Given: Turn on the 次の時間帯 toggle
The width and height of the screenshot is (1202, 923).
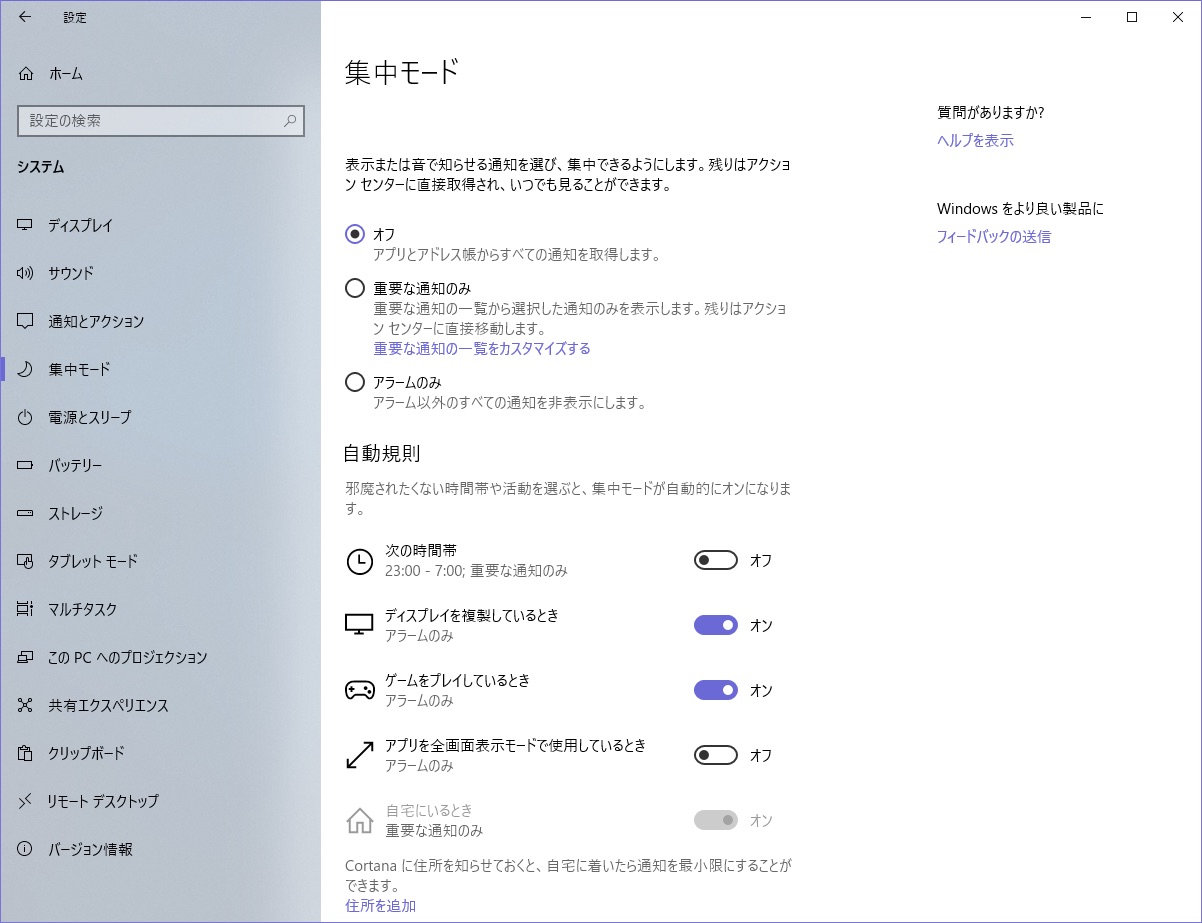Looking at the screenshot, I should [x=716, y=560].
